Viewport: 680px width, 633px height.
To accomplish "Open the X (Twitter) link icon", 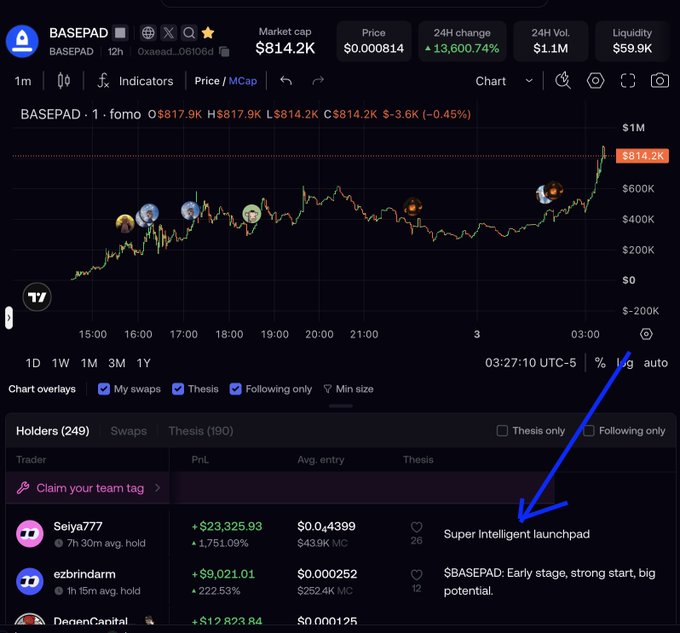I will pos(168,33).
